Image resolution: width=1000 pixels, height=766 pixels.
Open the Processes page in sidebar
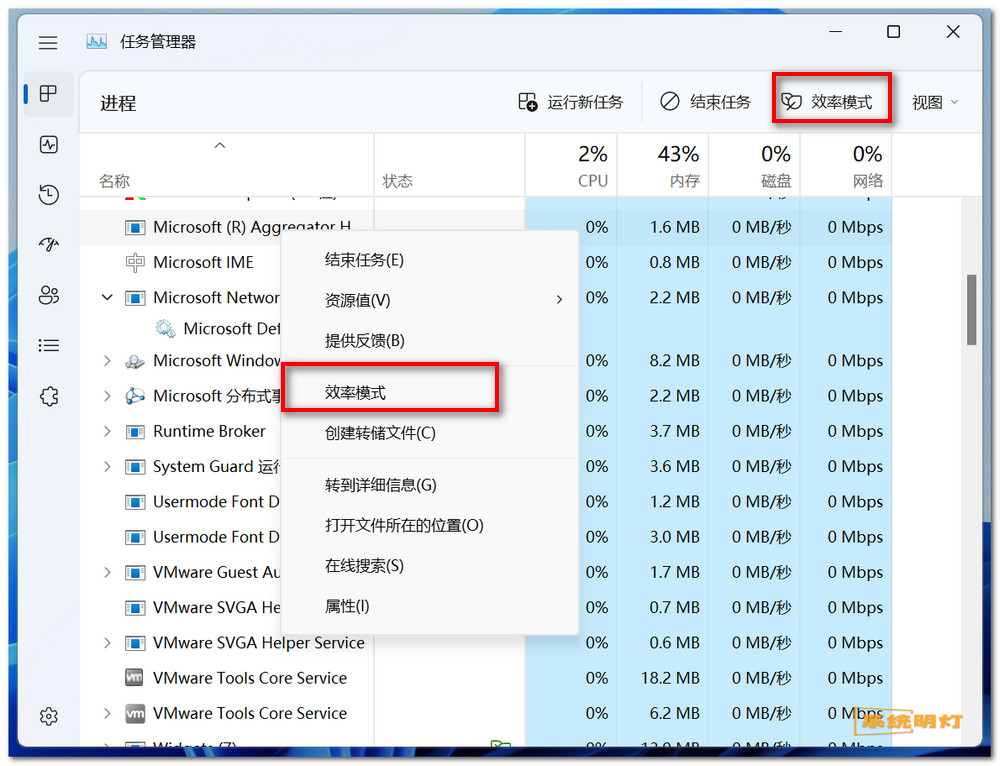coord(48,94)
